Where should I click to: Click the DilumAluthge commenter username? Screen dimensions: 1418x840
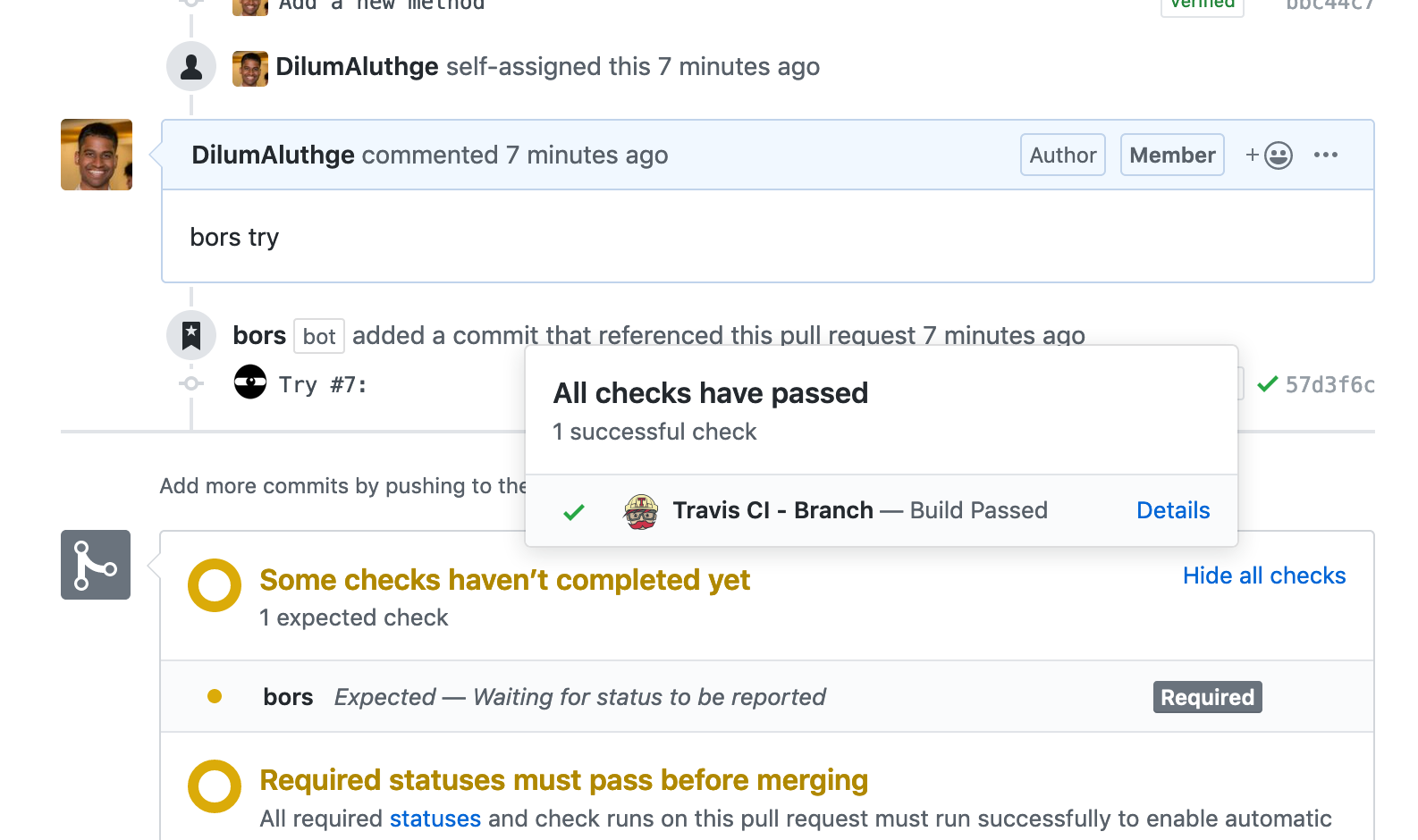(274, 155)
